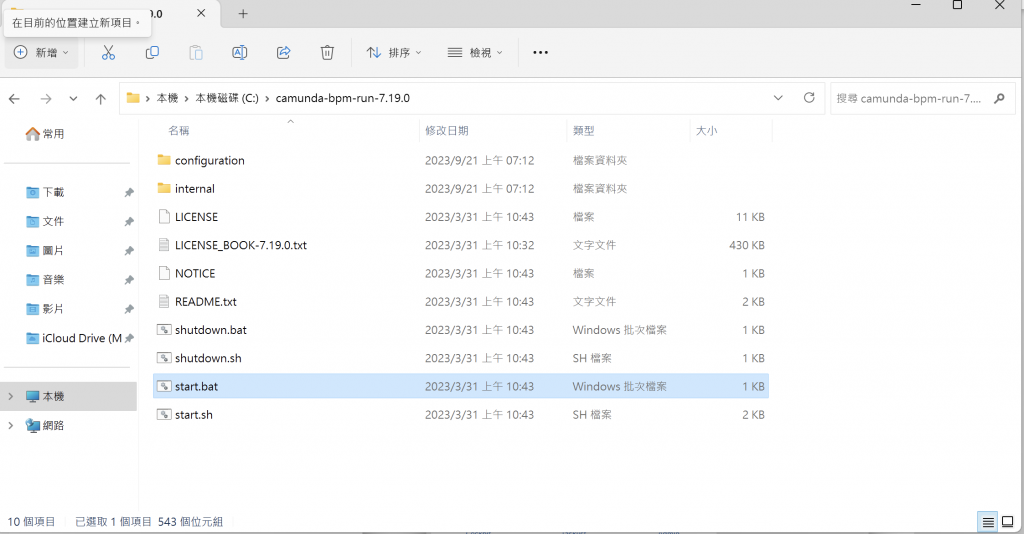Open 文件 in quick access
The image size is (1024, 534).
pyautogui.click(x=45, y=221)
